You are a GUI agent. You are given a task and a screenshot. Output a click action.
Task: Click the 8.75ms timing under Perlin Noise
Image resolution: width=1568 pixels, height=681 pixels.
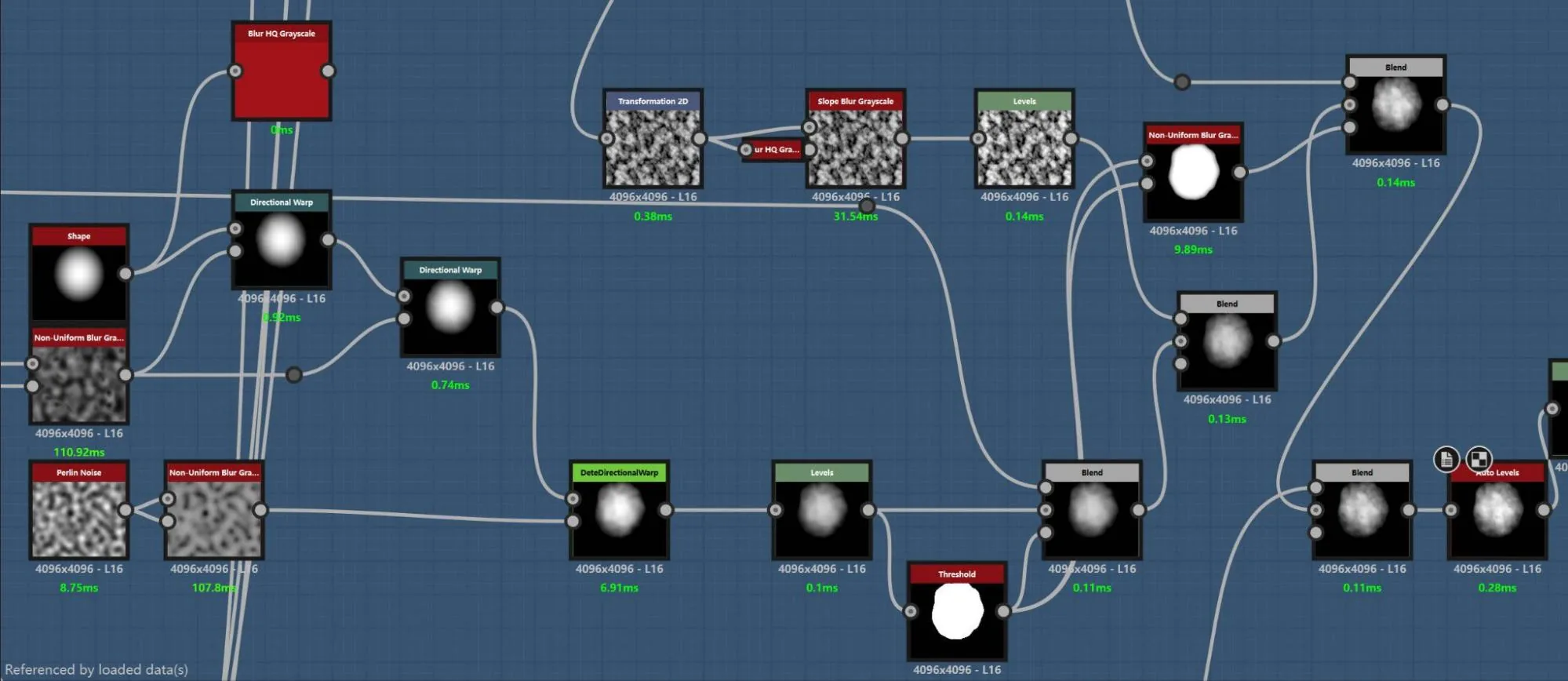[x=79, y=588]
